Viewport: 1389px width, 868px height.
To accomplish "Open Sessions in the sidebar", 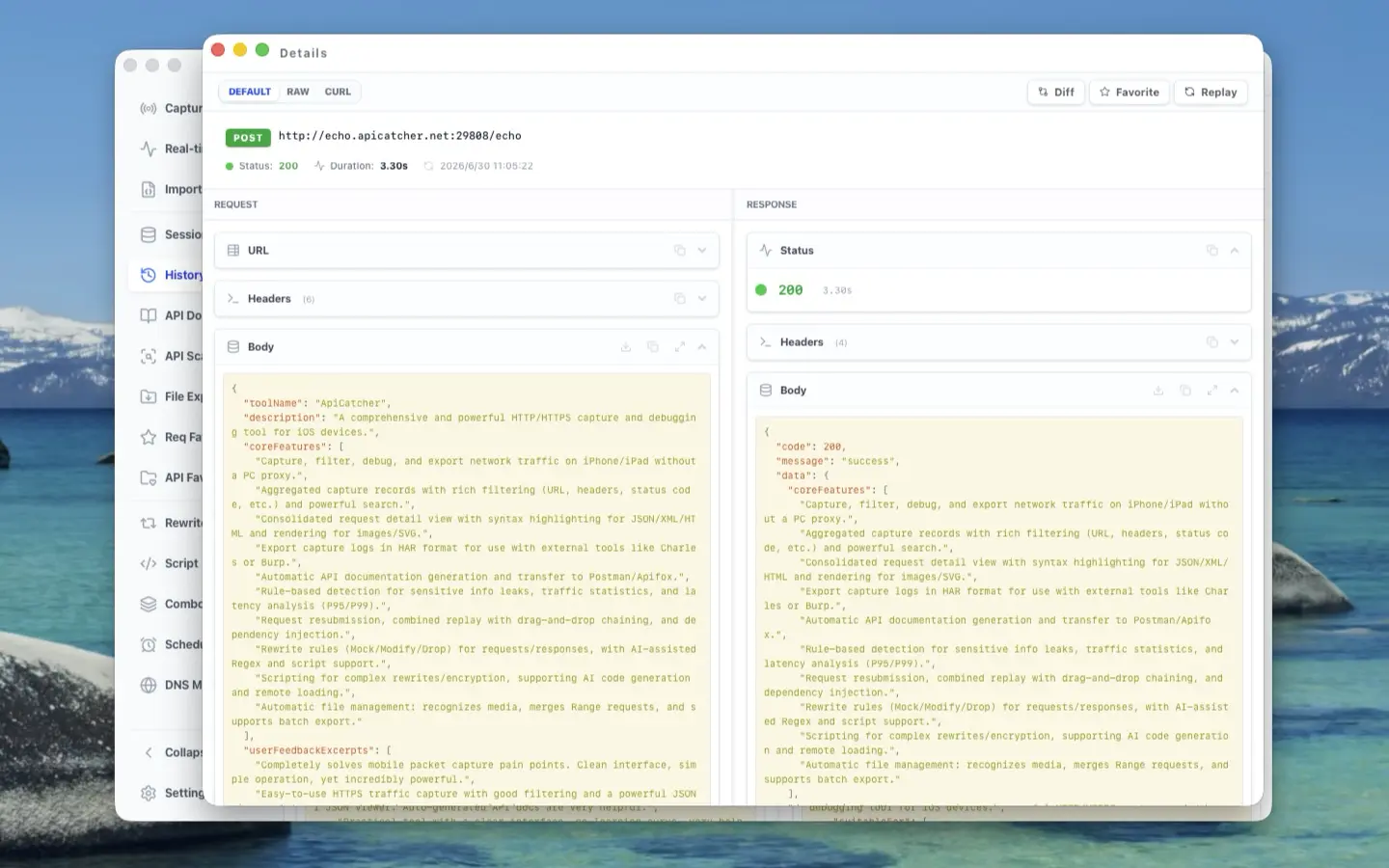I will (x=171, y=234).
